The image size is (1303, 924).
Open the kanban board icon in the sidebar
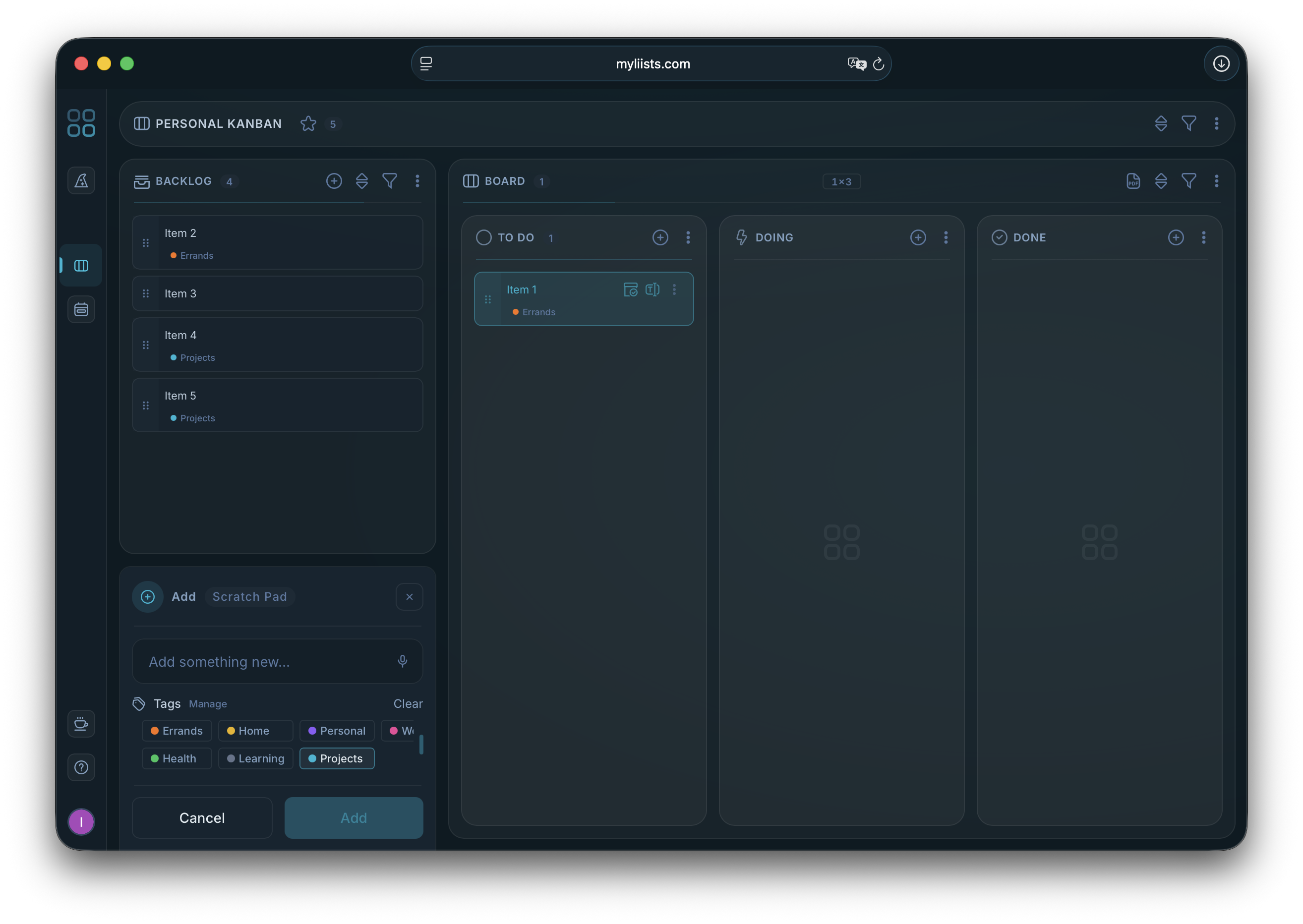[81, 265]
